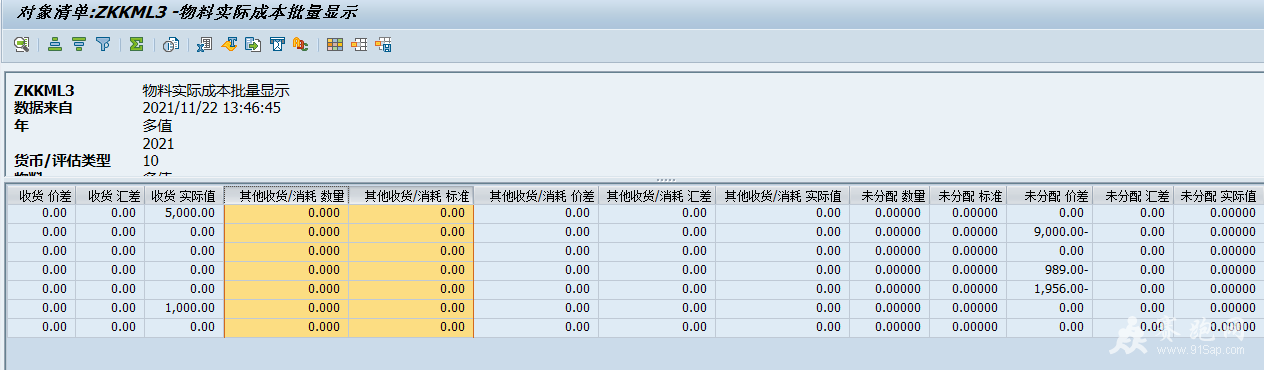Viewport: 1264px width, 370px height.
Task: Click the select layout icon
Action: click(359, 45)
